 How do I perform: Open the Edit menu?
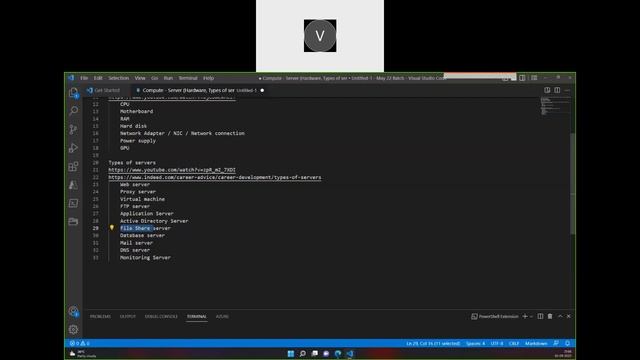(98, 78)
